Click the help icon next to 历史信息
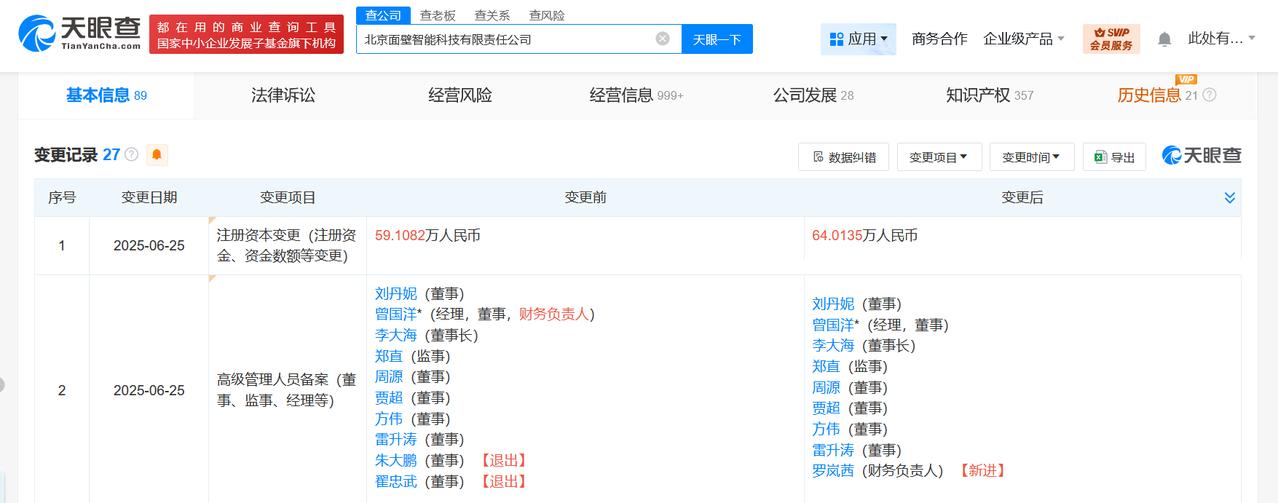Viewport: 1278px width, 503px height. pyautogui.click(x=1209, y=95)
